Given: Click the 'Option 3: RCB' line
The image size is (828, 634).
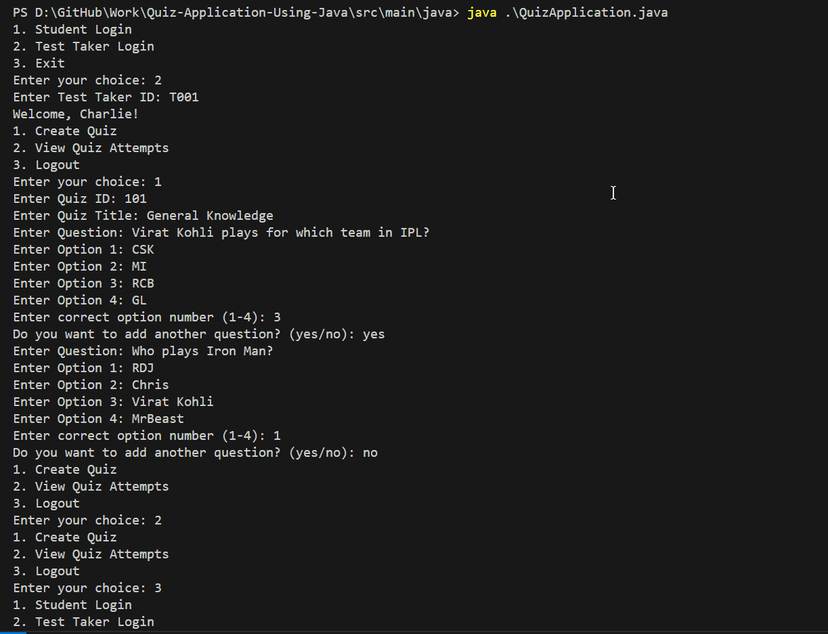Looking at the screenshot, I should 83,283.
